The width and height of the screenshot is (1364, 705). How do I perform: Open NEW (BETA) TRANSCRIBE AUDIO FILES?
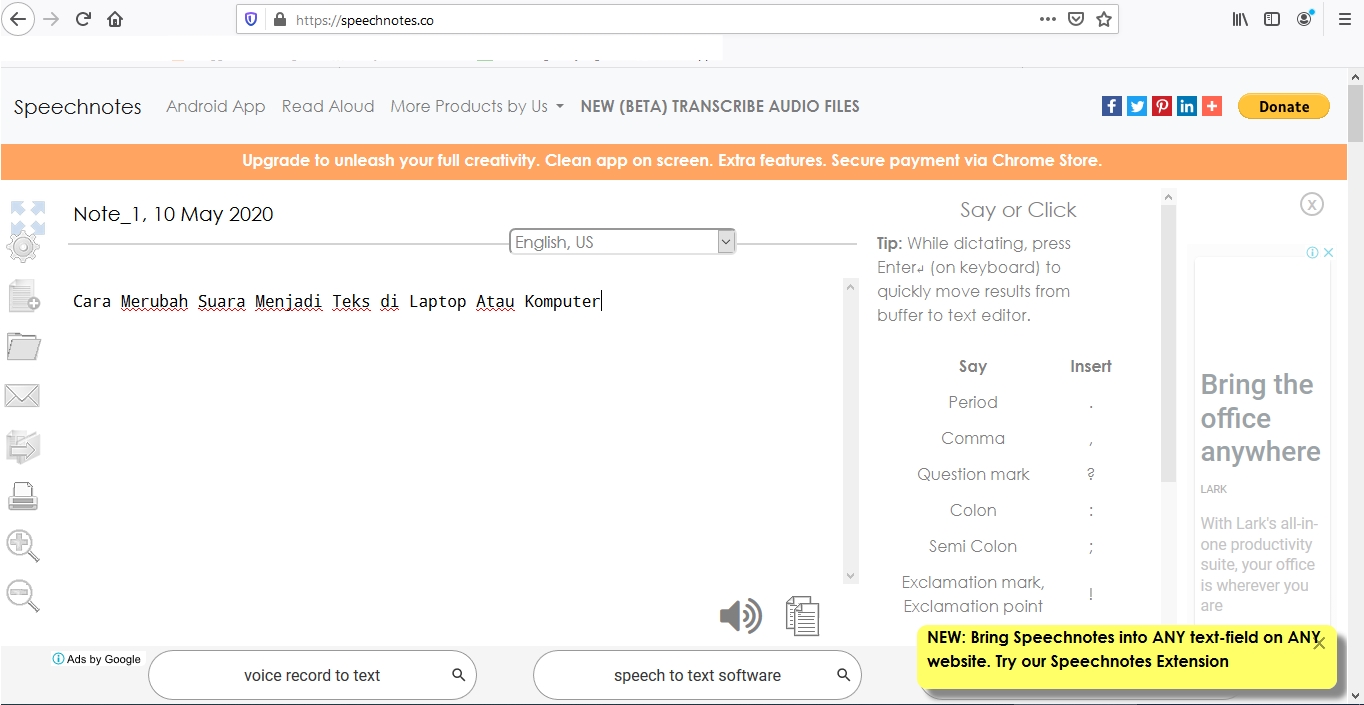pos(720,106)
